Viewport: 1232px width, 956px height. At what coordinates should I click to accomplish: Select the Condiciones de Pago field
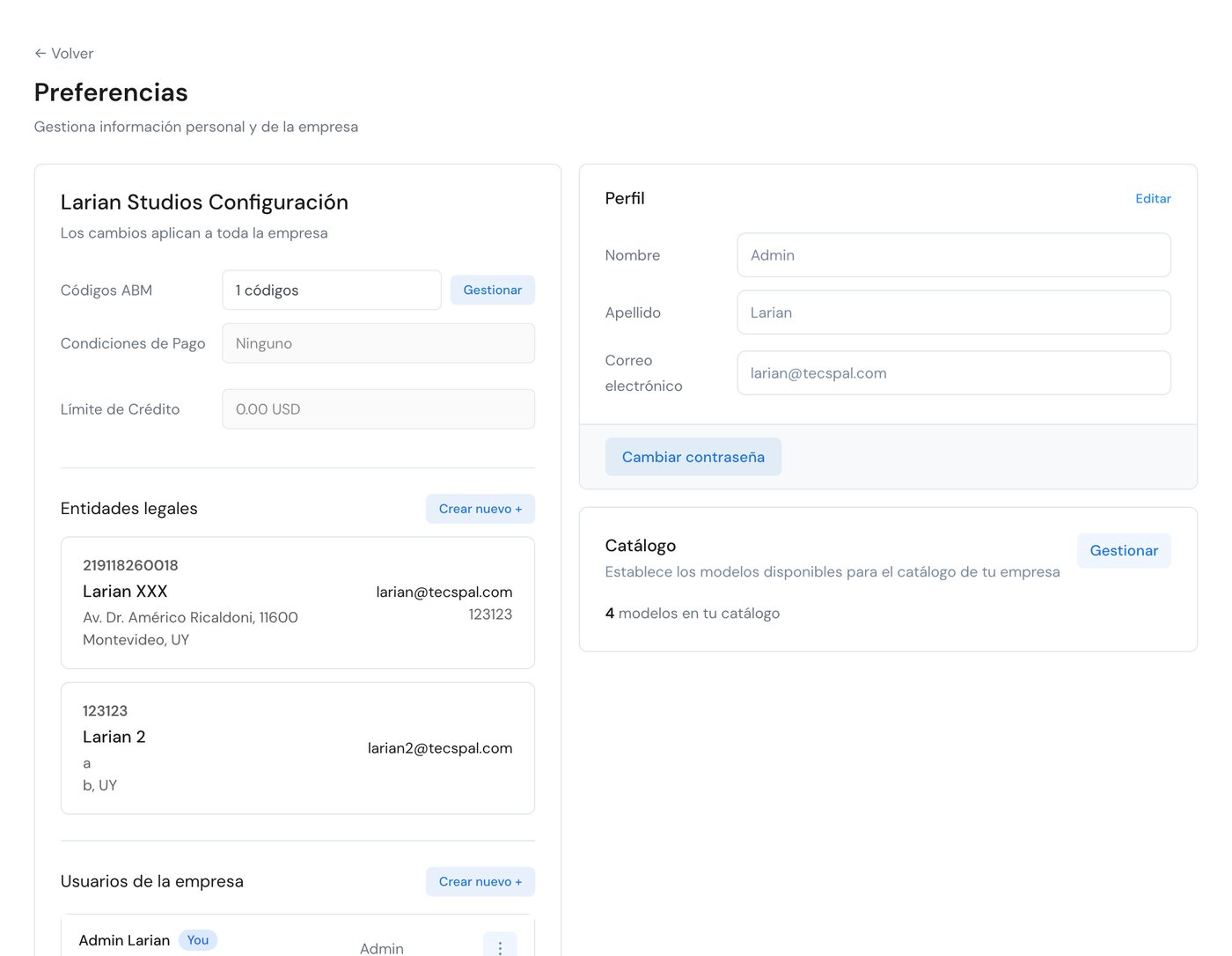click(378, 343)
